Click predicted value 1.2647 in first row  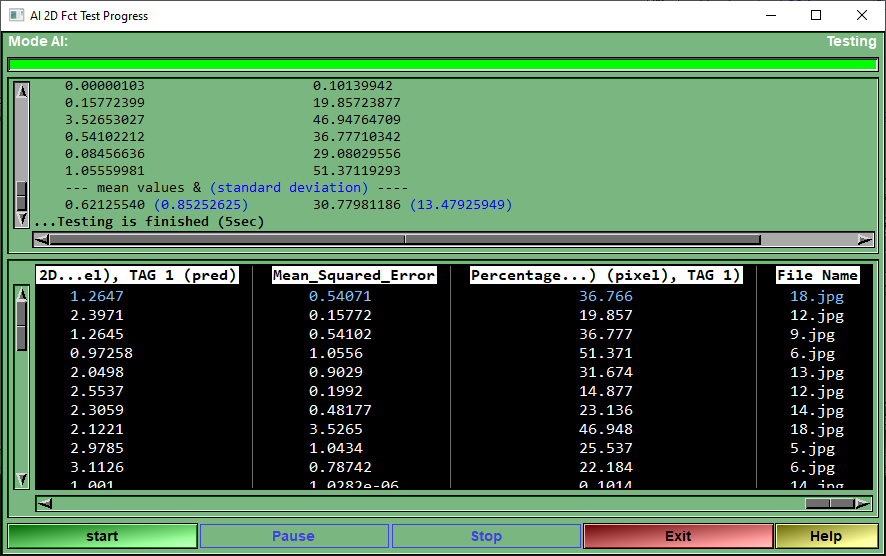pos(97,296)
